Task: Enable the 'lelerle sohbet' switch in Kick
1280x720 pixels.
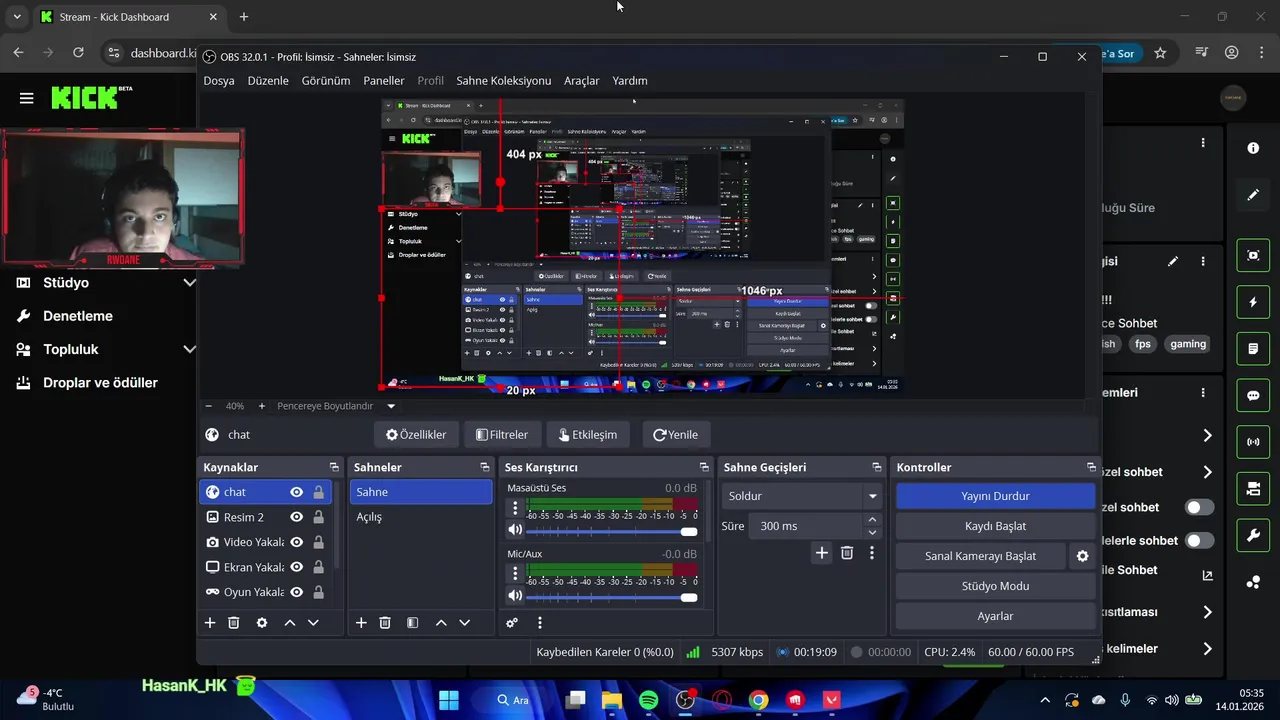Action: [1199, 540]
